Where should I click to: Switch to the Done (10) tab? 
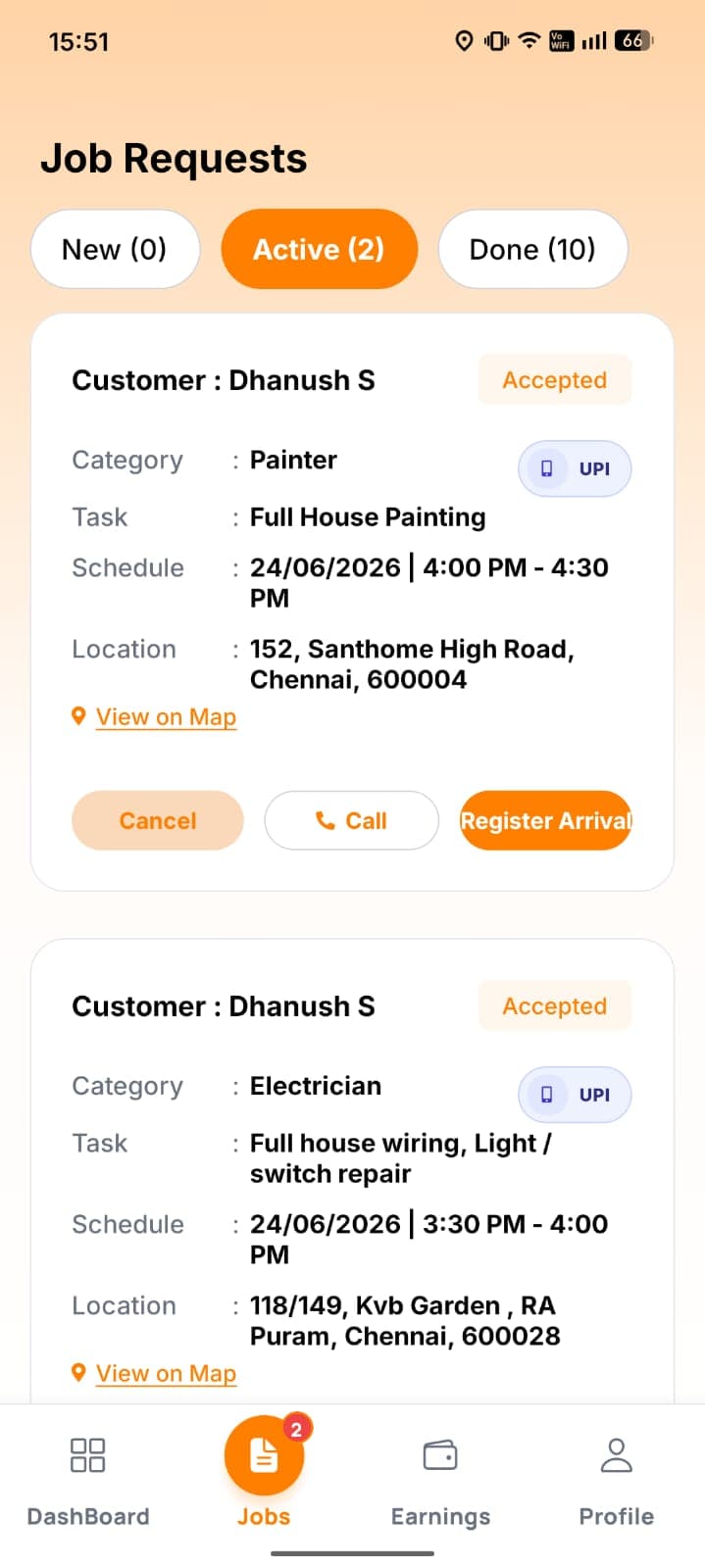tap(532, 249)
